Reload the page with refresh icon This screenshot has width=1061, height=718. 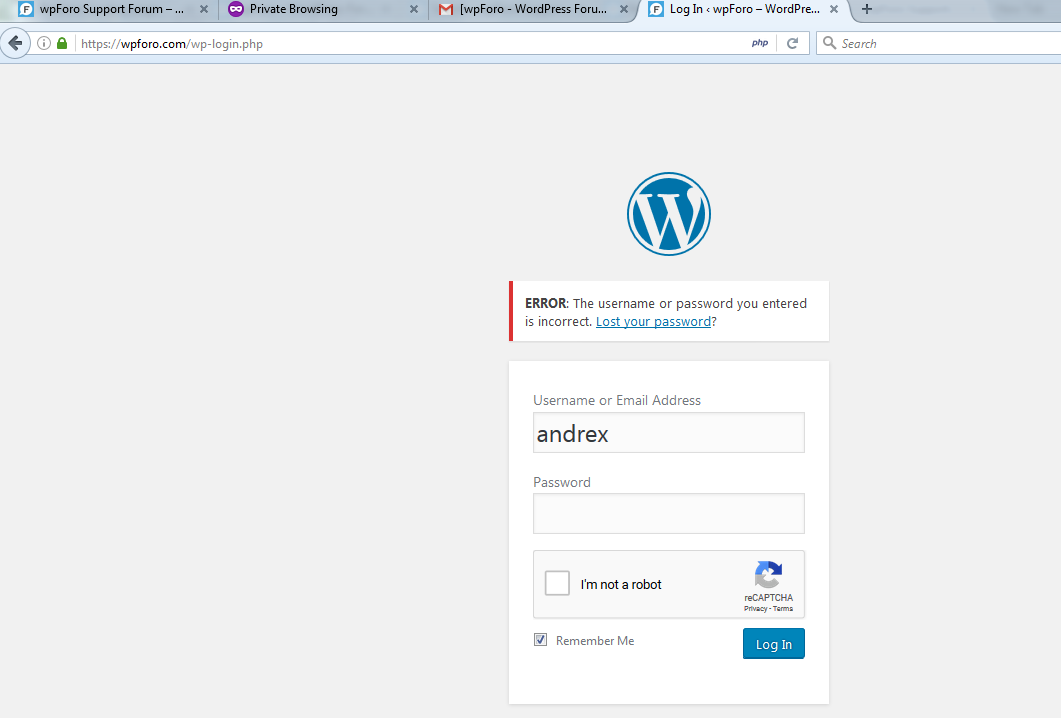click(x=792, y=44)
